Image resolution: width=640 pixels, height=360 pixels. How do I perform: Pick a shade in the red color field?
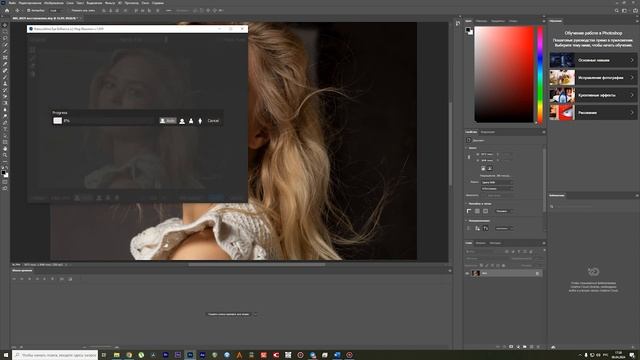click(504, 75)
